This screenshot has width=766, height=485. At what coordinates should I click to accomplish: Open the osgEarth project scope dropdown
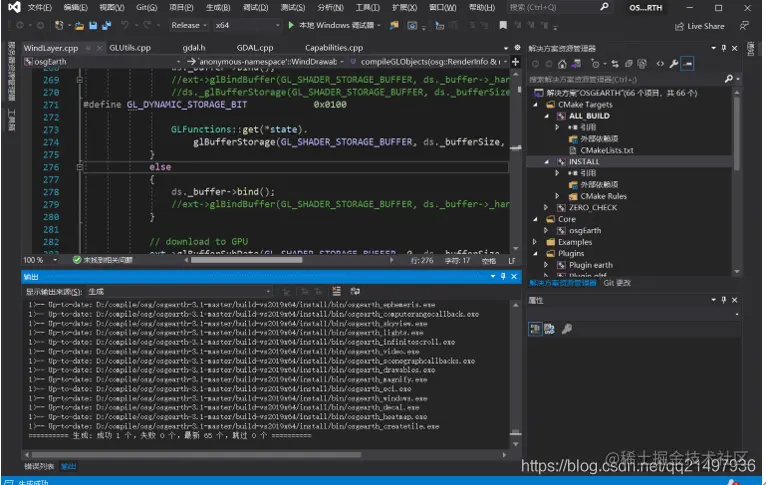click(103, 62)
